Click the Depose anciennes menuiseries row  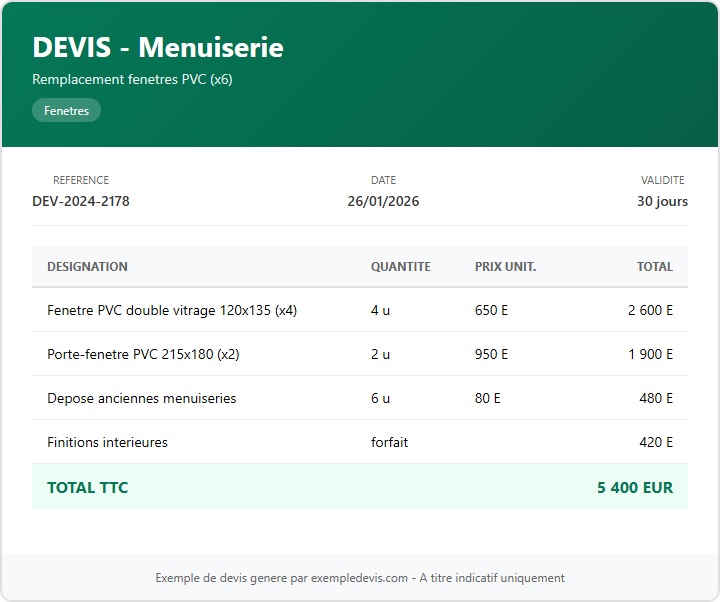click(141, 398)
